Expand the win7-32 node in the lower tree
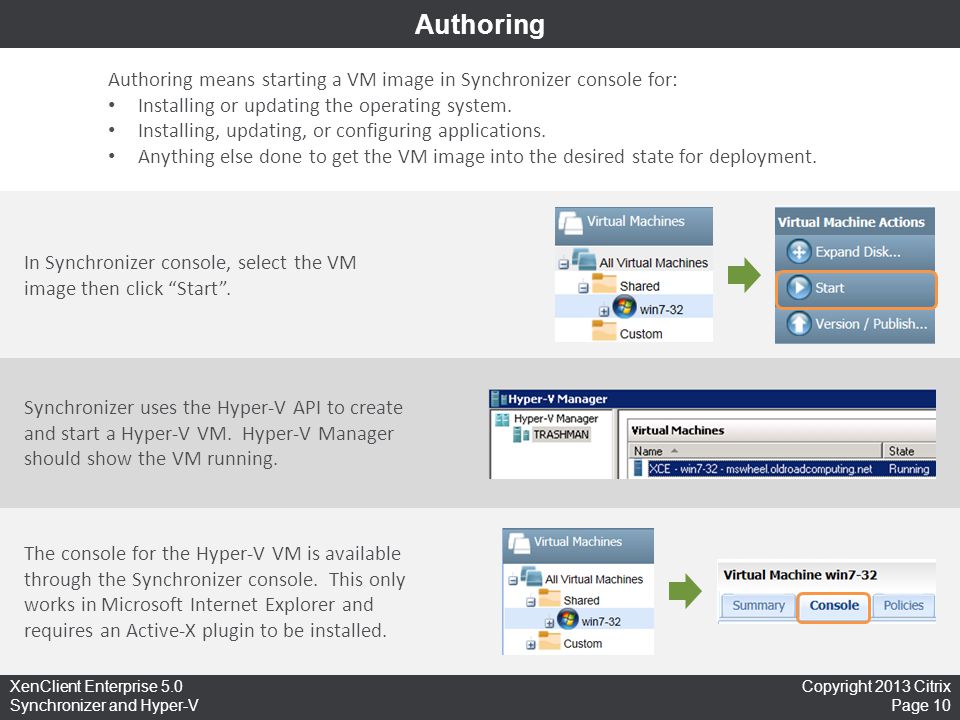Image resolution: width=960 pixels, height=720 pixels. click(549, 624)
